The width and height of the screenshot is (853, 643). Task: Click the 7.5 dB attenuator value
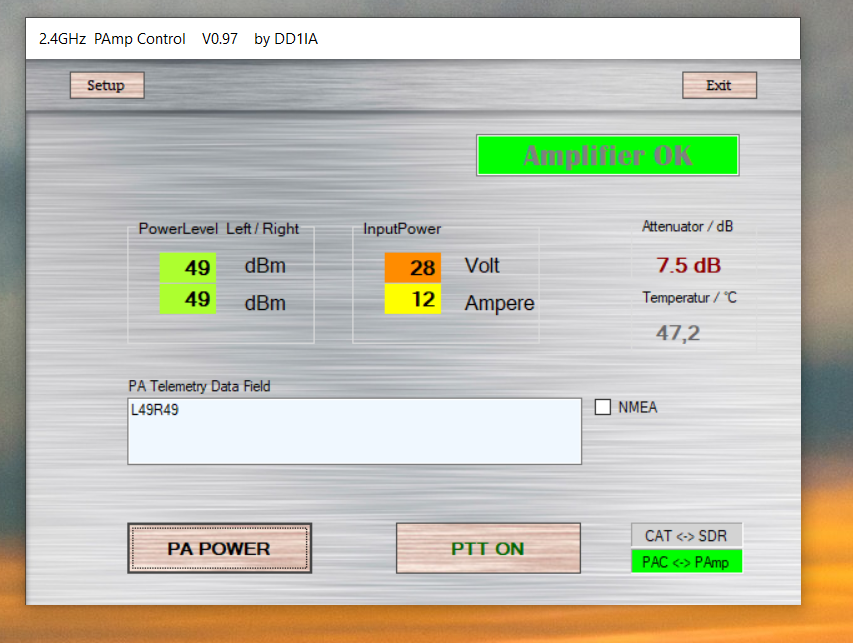click(x=689, y=265)
